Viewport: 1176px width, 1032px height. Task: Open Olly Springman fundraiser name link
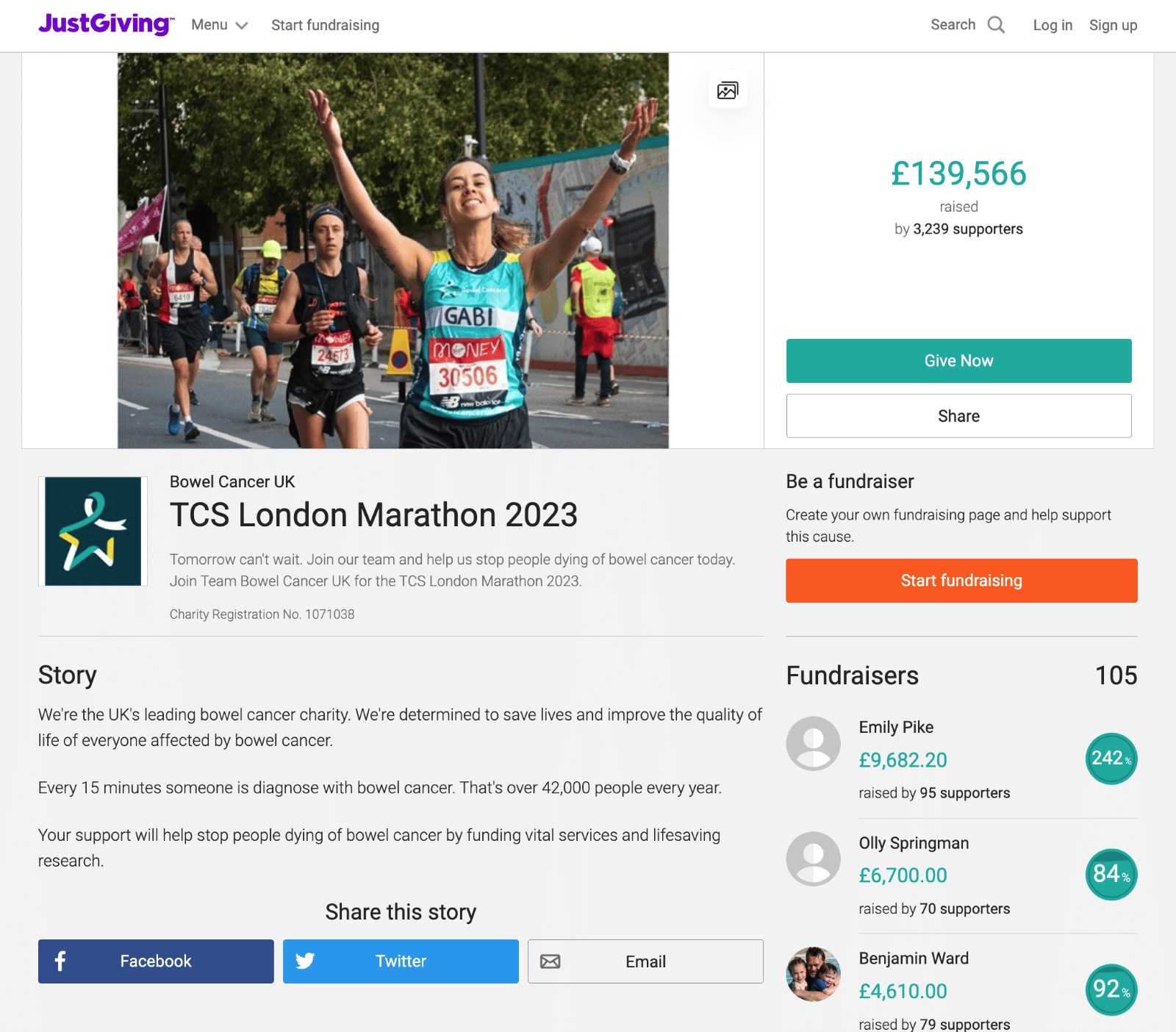click(914, 843)
